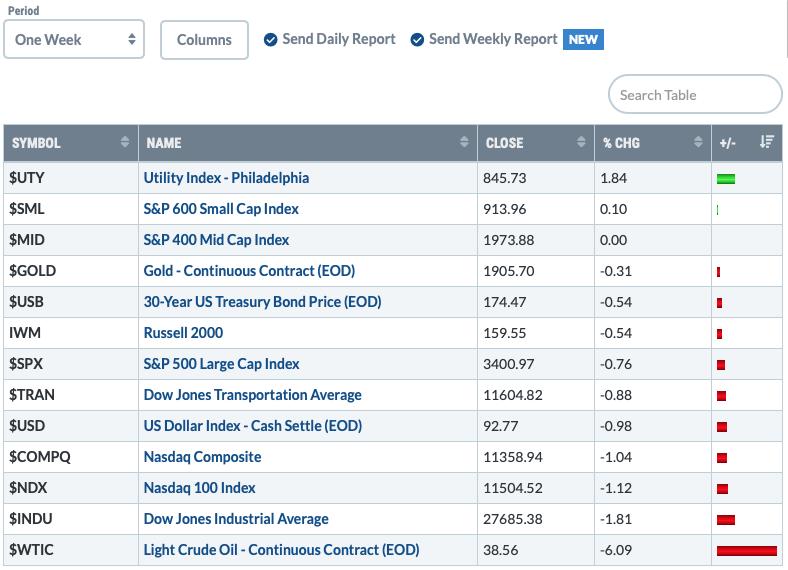
Task: Select the $COMPQ symbol cell
Action: coord(71,457)
